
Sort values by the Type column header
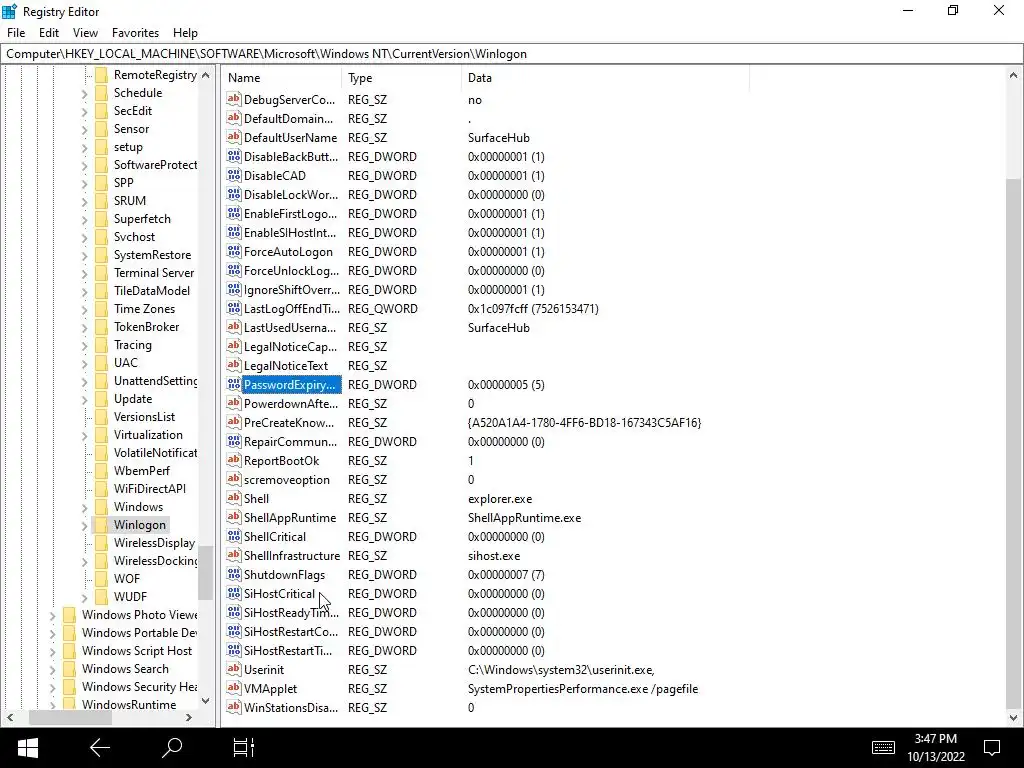(x=401, y=78)
